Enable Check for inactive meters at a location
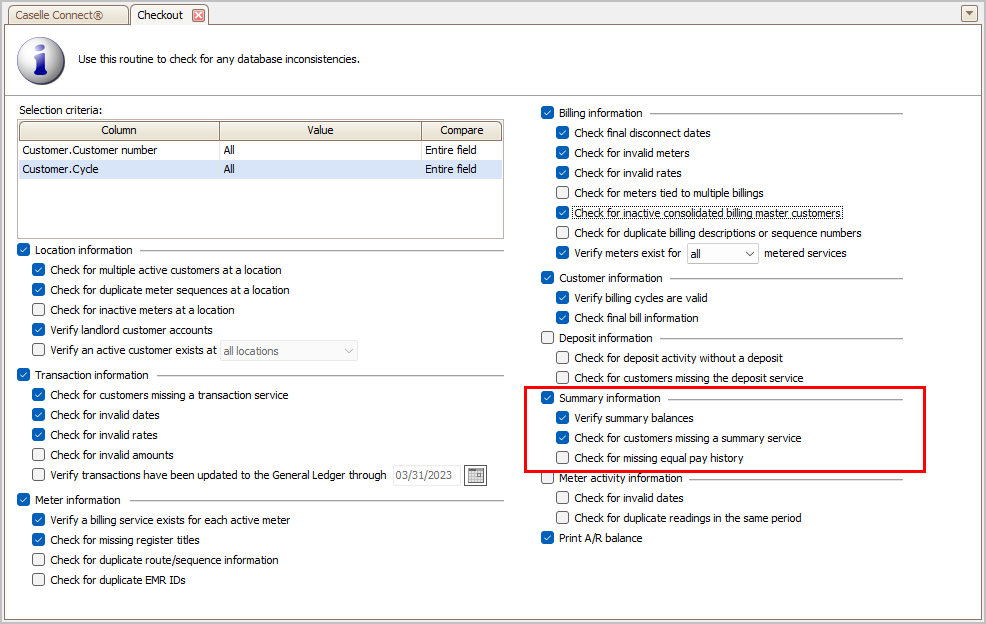Screen dimensions: 986x624 (39, 310)
